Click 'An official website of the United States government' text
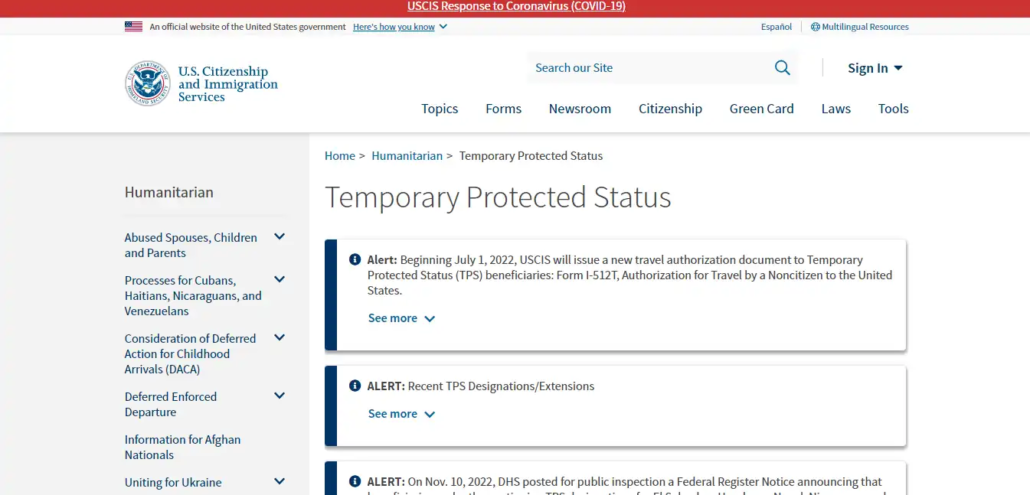This screenshot has height=495, width=1030. click(x=248, y=27)
